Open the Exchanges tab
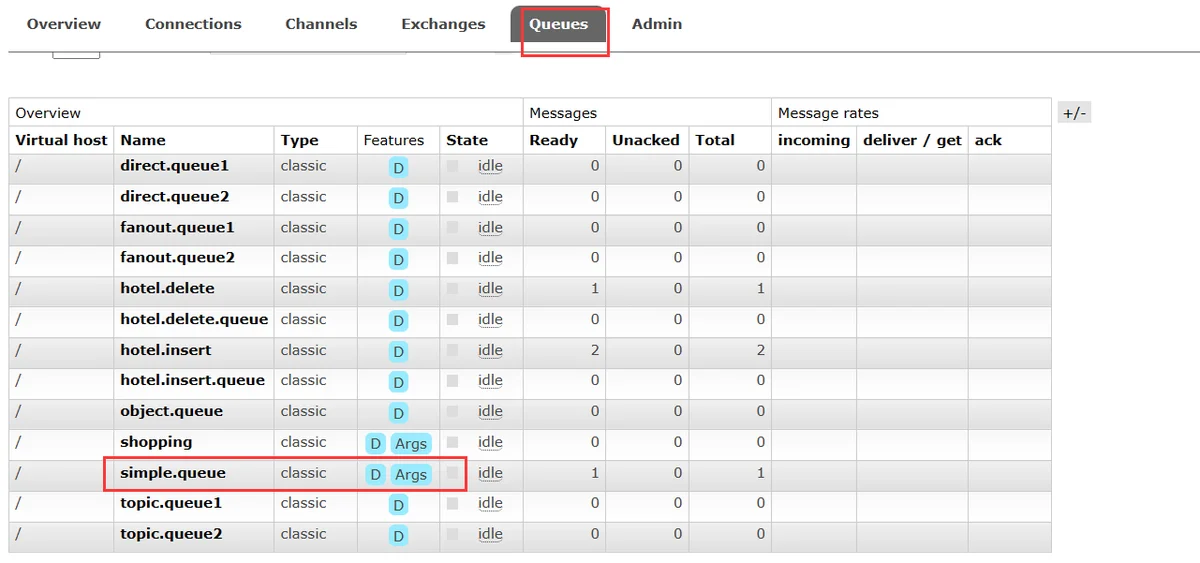This screenshot has width=1200, height=563. [x=443, y=24]
